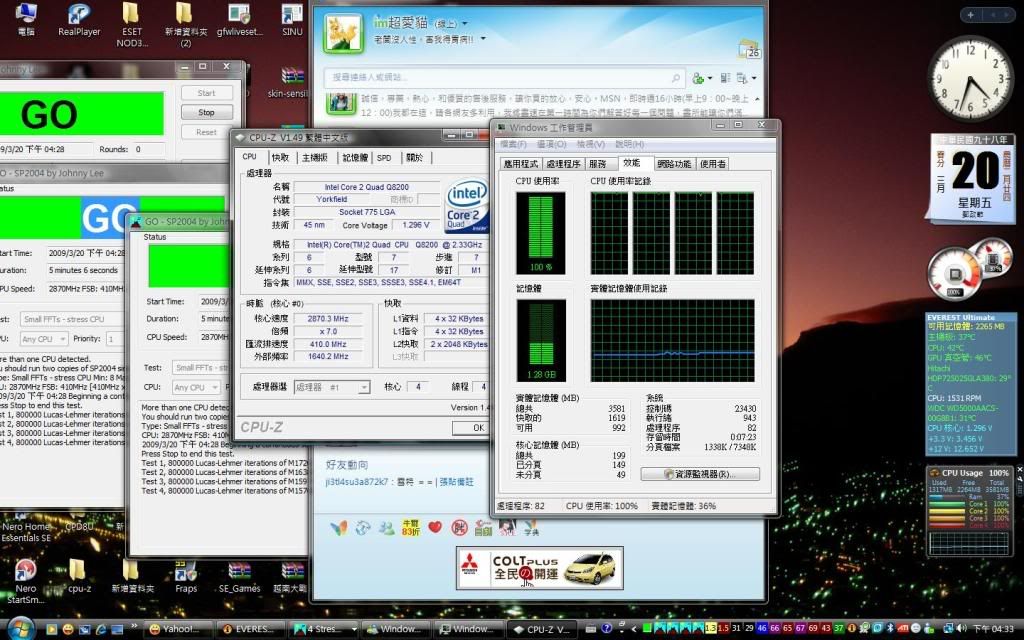
Task: Click the 83折 promo icon in Messenger
Action: click(411, 528)
